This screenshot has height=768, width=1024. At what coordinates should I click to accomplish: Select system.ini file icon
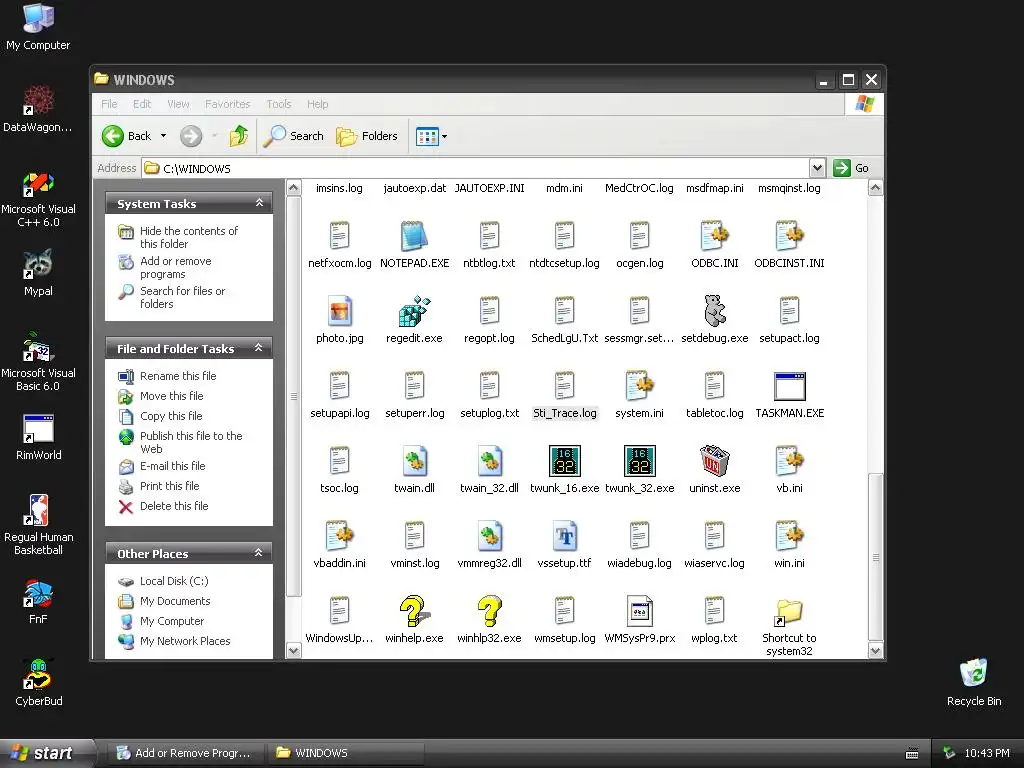coord(639,386)
